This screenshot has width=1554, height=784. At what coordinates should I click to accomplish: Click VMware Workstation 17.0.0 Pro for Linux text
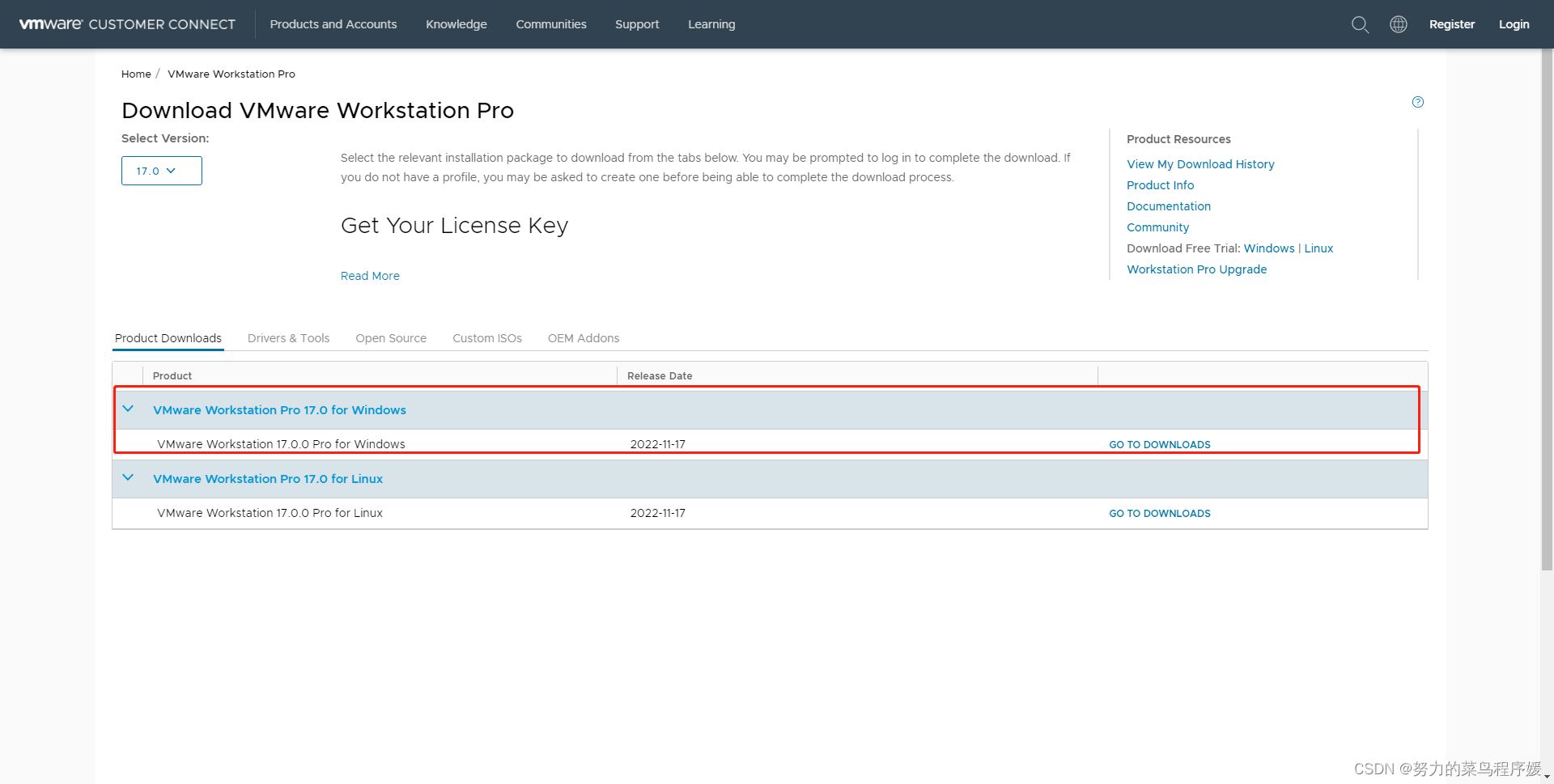(270, 513)
